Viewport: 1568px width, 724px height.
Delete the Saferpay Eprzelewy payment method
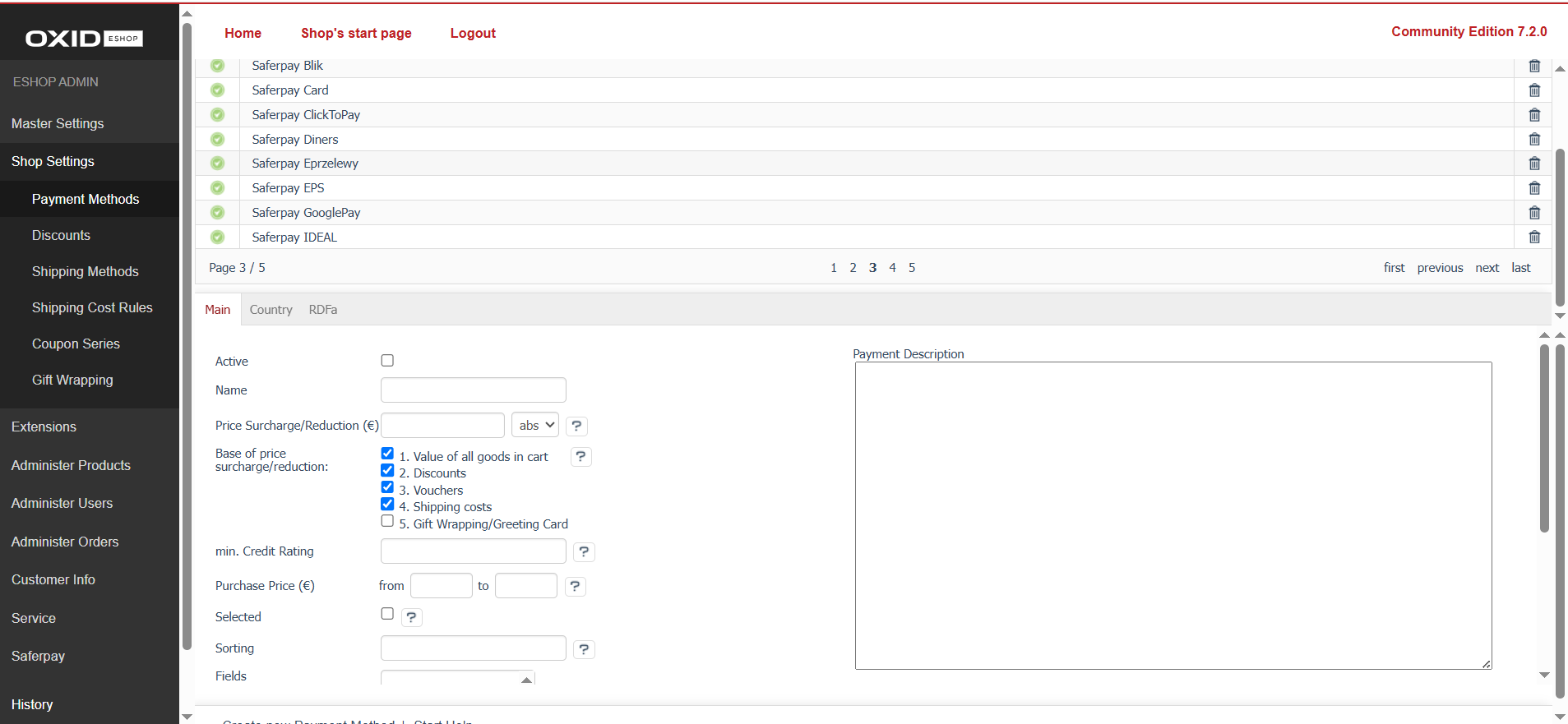coord(1534,164)
